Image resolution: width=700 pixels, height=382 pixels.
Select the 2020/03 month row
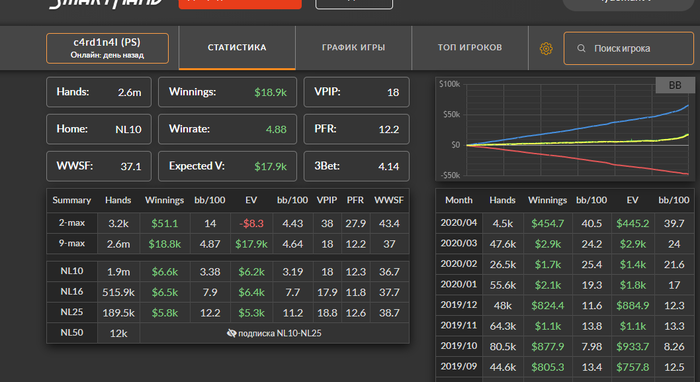click(x=565, y=244)
